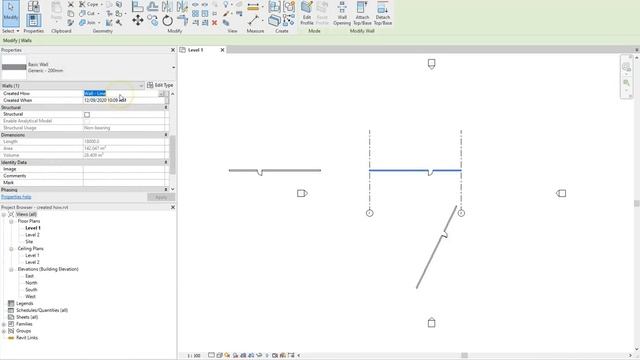Collapse the Structural properties group
640x360 pixels.
tap(166, 107)
